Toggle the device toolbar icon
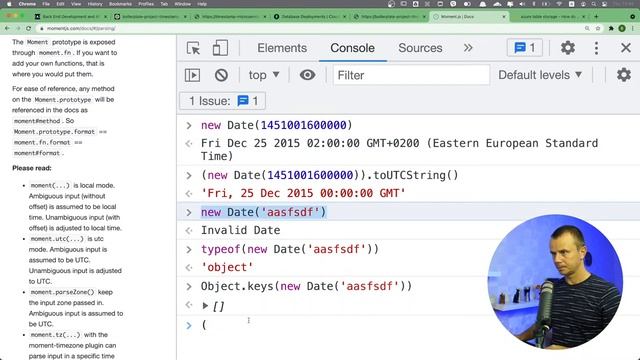Screen dimensions: 640x360 click(220, 48)
